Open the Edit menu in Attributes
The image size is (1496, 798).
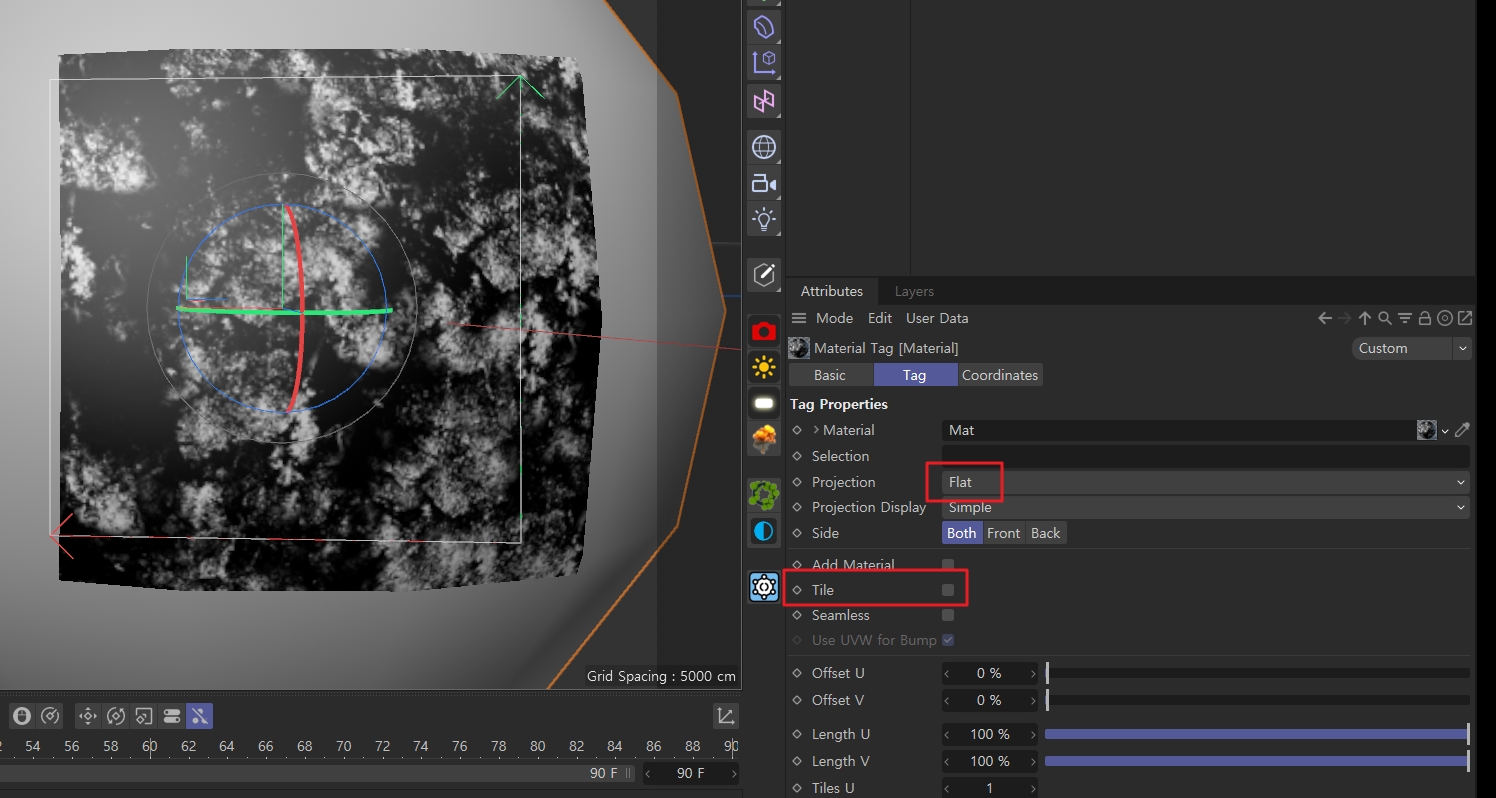(x=880, y=318)
